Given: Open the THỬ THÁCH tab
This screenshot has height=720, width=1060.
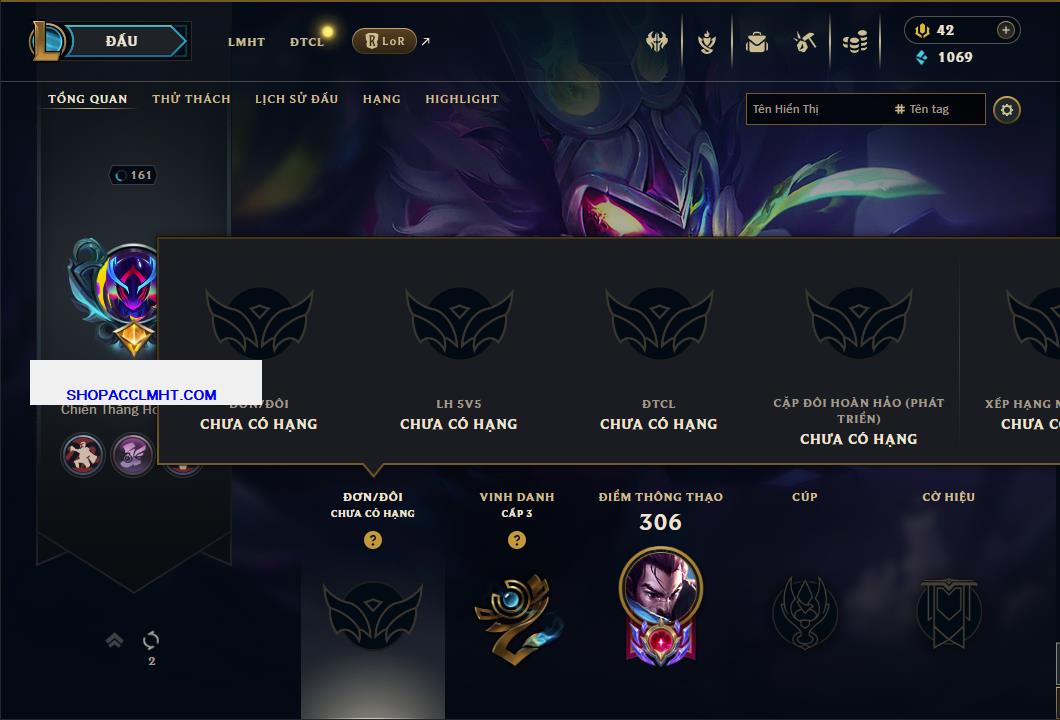Looking at the screenshot, I should coord(191,99).
